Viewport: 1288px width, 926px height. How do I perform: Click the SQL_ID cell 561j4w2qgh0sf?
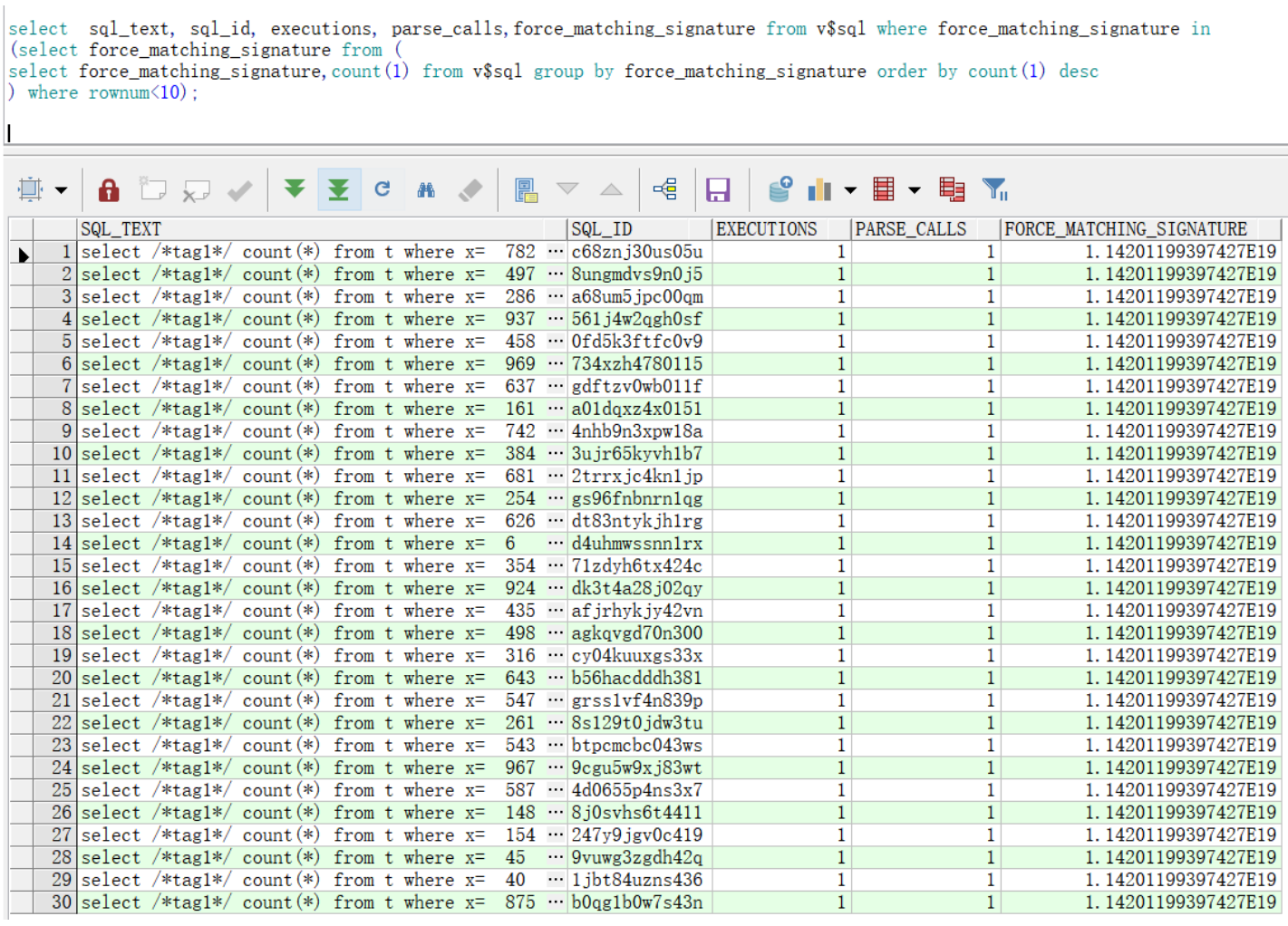point(640,319)
